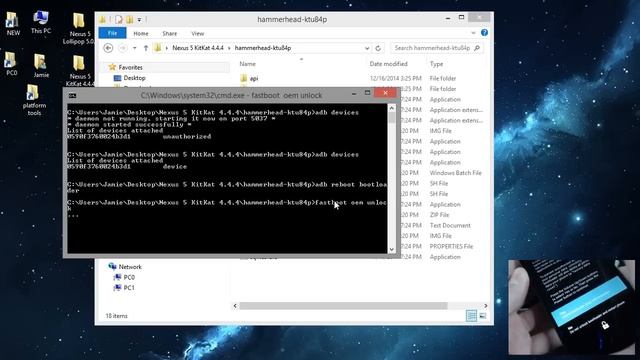Image resolution: width=640 pixels, height=360 pixels.
Task: Click Nexus 5 KitKat 4.4.4 breadcrumb
Action: [x=198, y=48]
